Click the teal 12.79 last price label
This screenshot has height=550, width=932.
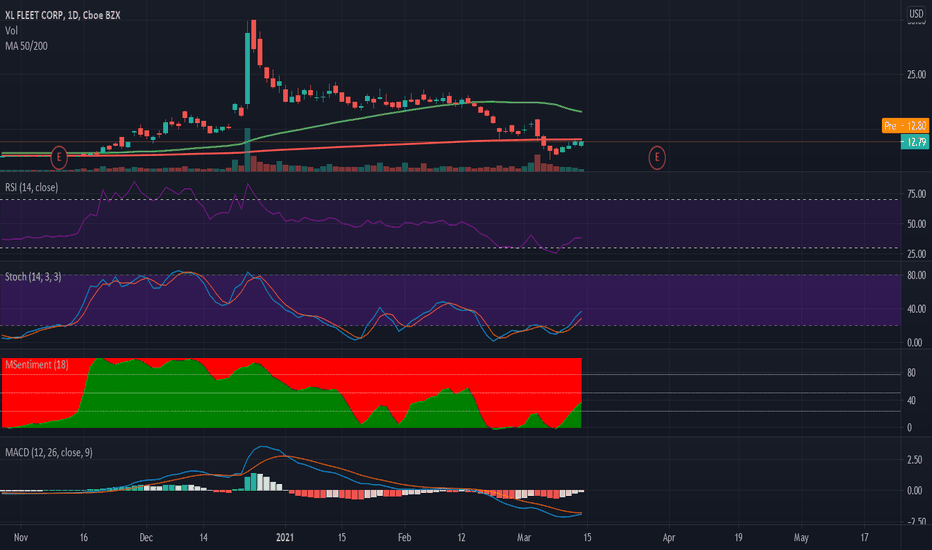coord(914,142)
